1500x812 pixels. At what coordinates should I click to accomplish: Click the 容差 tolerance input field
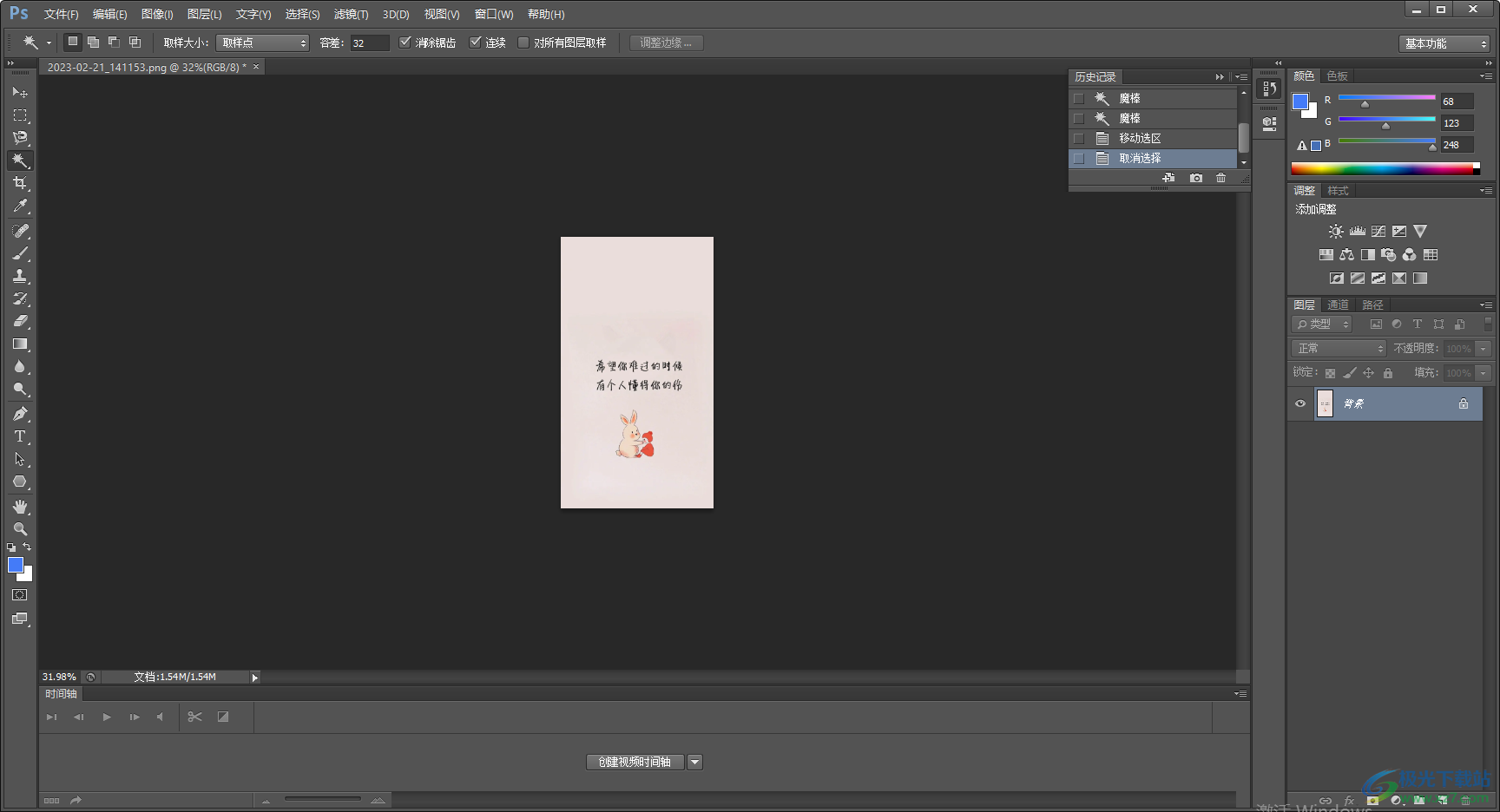pos(370,43)
